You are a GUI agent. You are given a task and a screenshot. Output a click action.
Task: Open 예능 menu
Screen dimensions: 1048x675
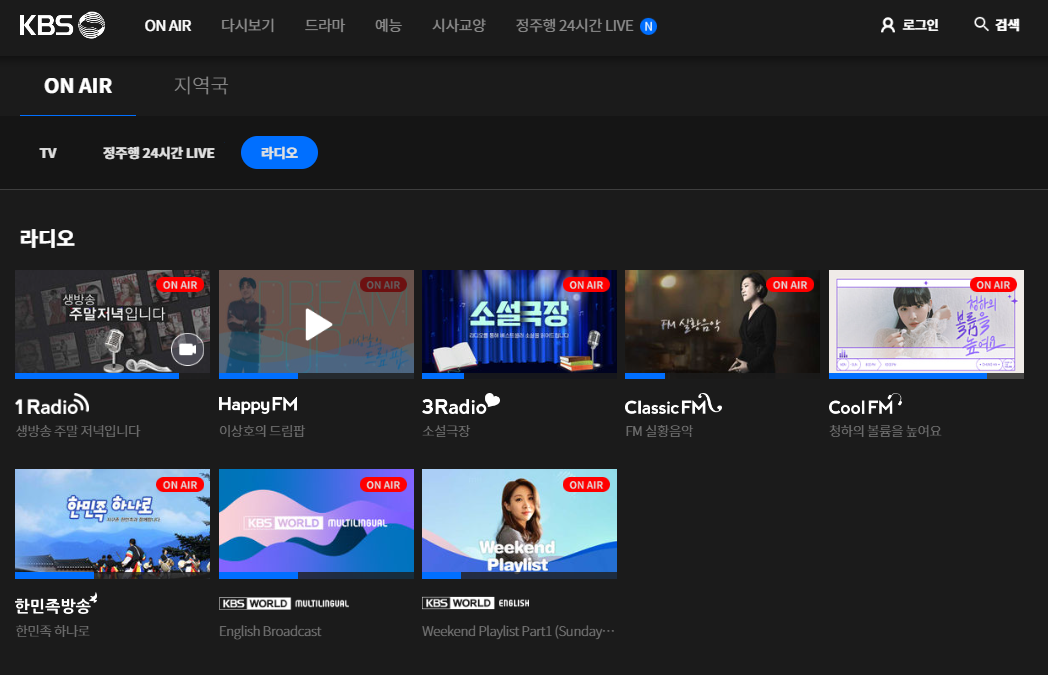tap(388, 25)
